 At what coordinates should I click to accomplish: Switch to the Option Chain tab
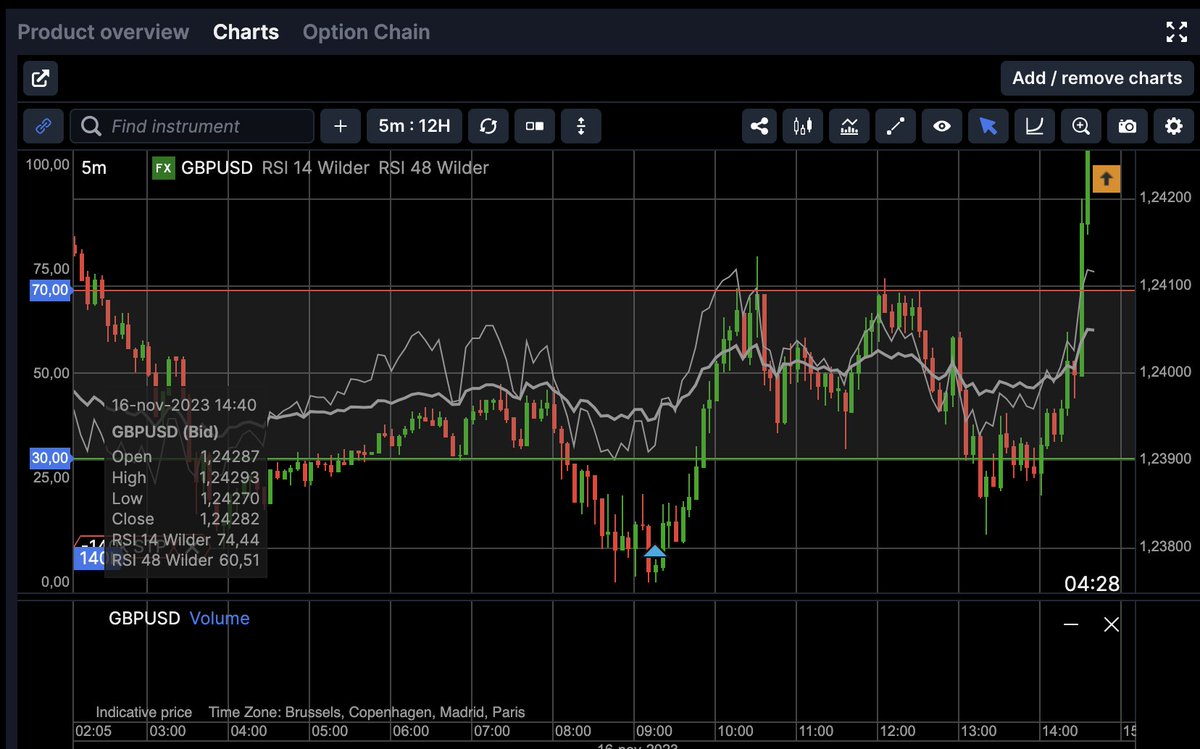pos(365,32)
